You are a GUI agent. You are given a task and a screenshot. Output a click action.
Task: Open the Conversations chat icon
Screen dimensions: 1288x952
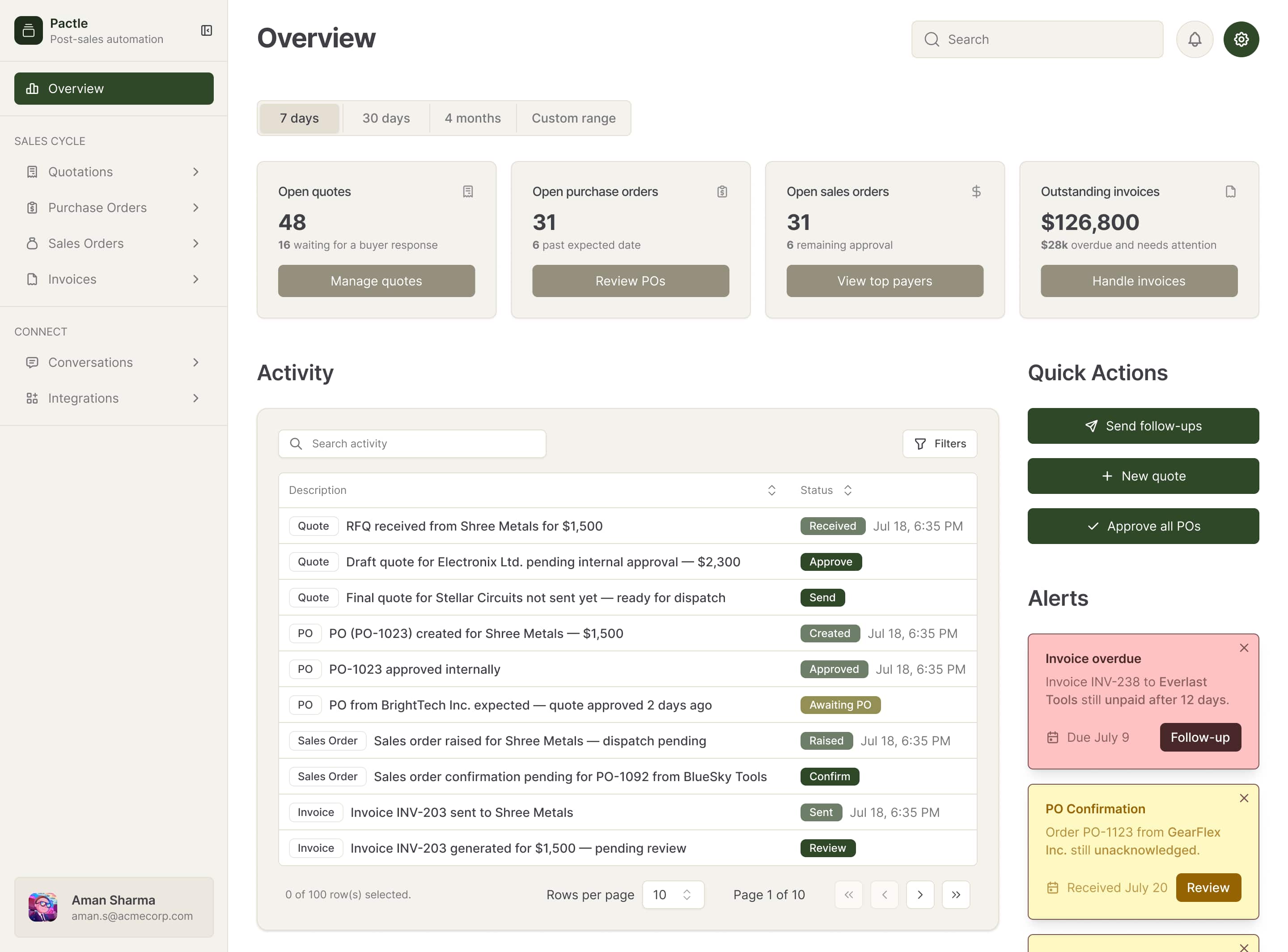32,362
